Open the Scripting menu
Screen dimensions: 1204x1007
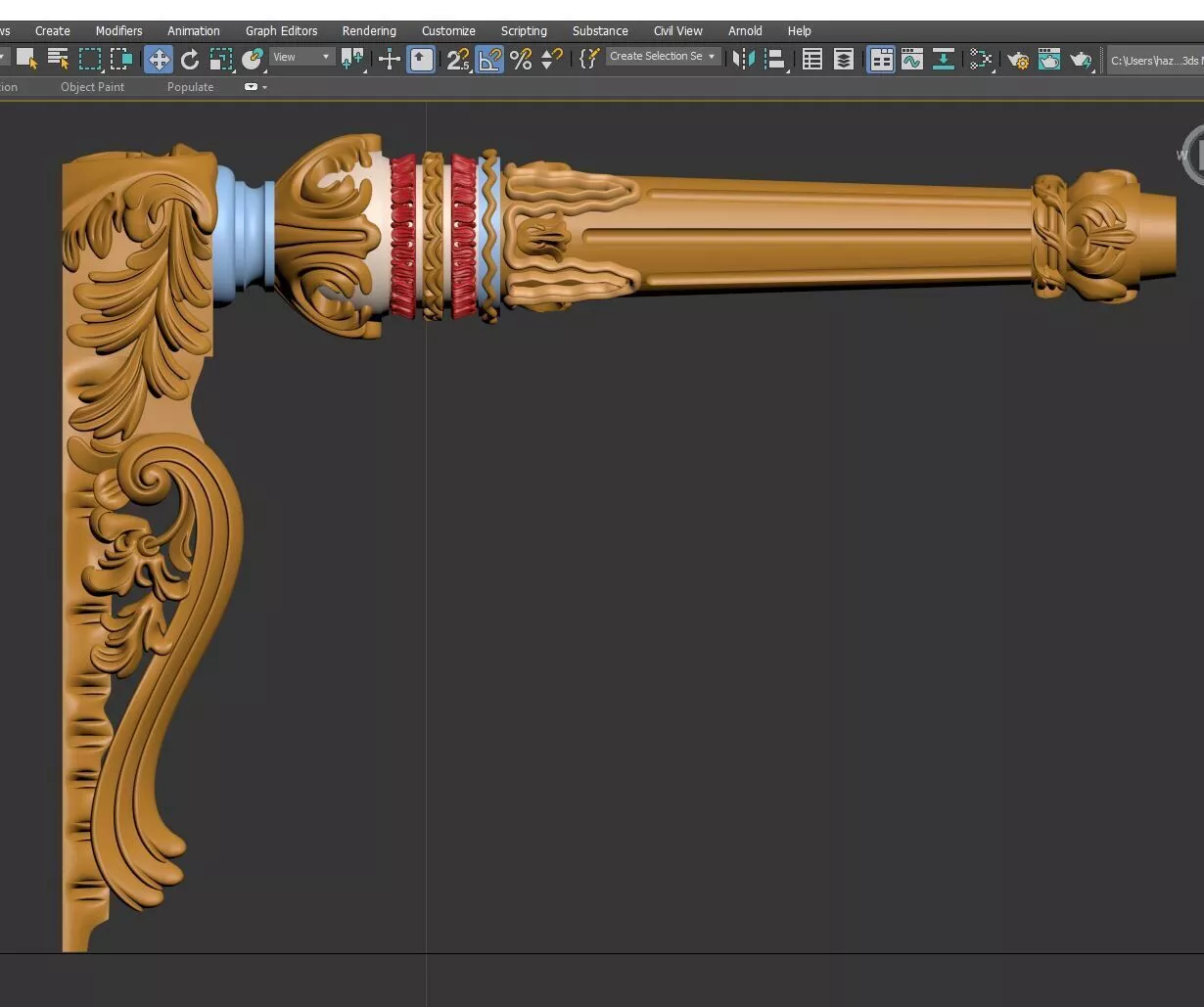point(524,31)
